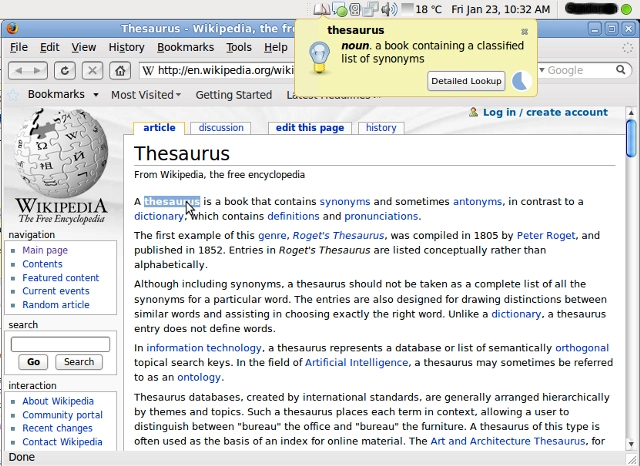Open the definitions link
The height and width of the screenshot is (466, 640).
pos(293,216)
